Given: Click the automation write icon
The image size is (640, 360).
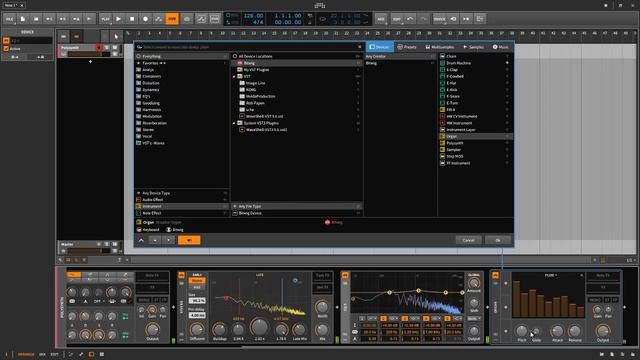Looking at the screenshot, I should tap(159, 19).
